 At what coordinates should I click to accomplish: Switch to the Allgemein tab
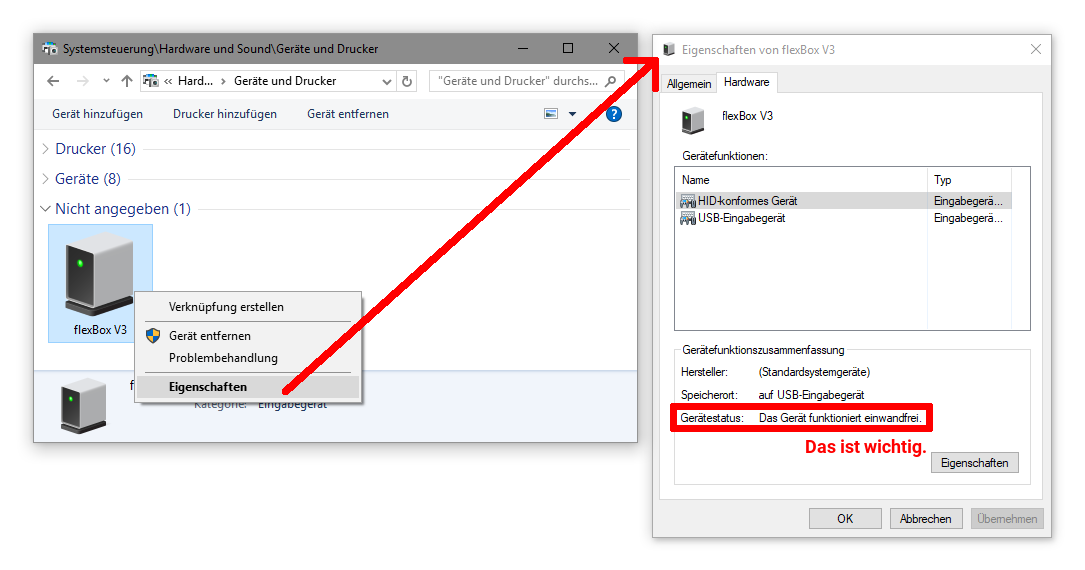point(689,83)
